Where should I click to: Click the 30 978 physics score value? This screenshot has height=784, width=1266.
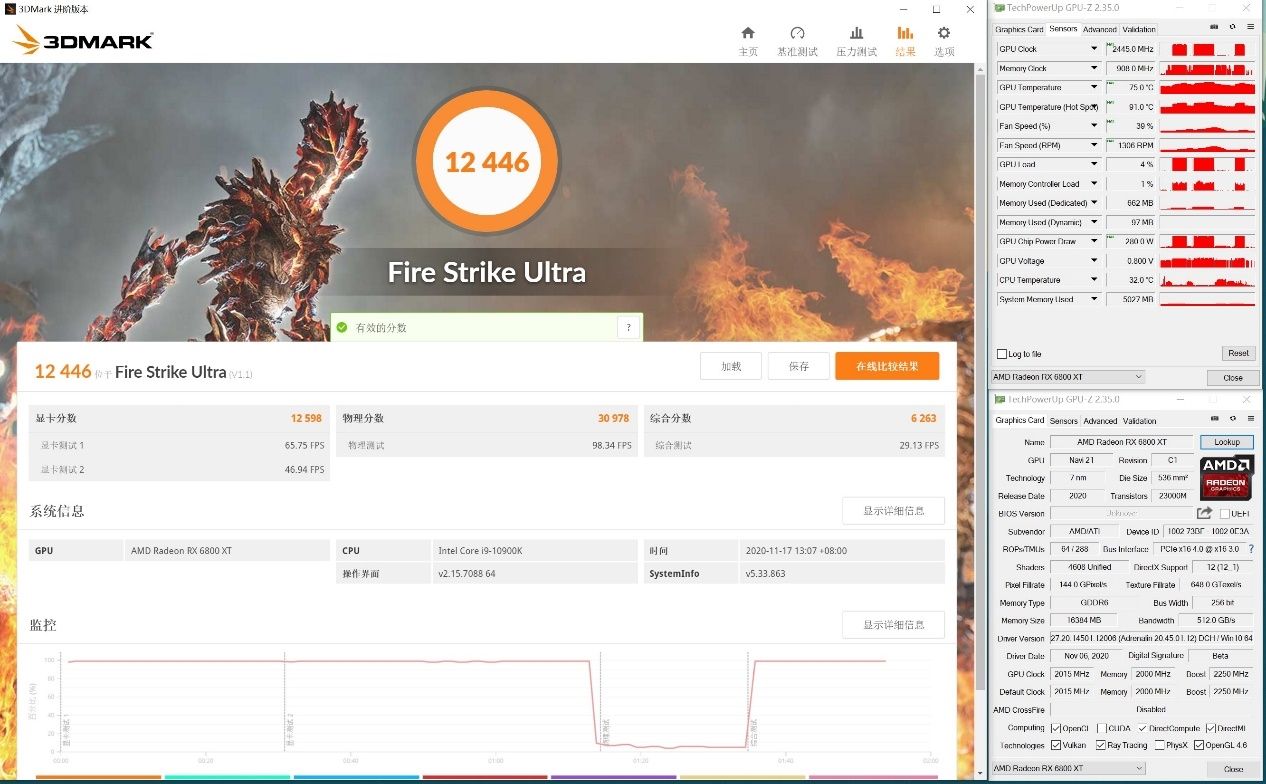click(x=614, y=418)
